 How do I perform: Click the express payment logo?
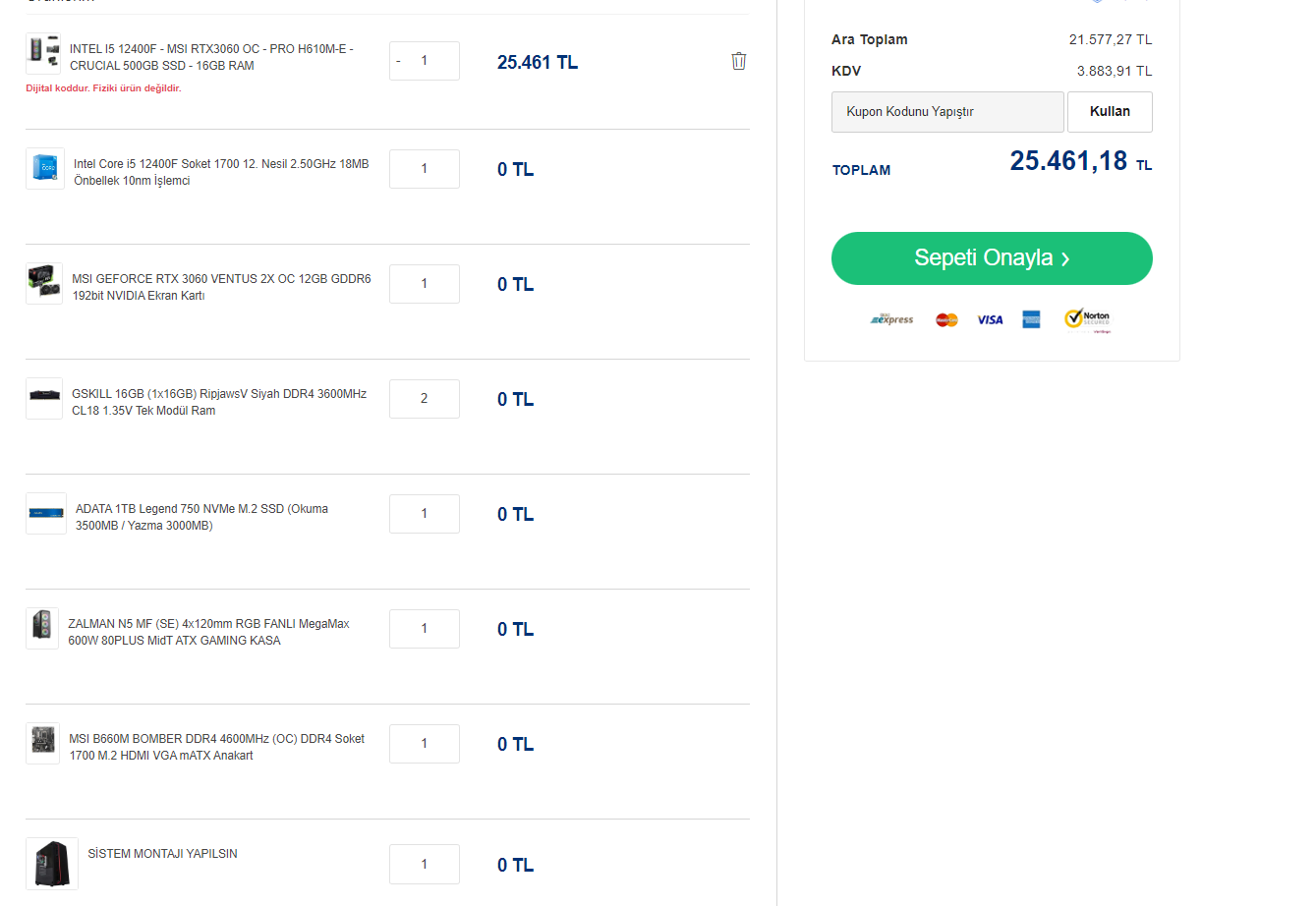coord(892,319)
